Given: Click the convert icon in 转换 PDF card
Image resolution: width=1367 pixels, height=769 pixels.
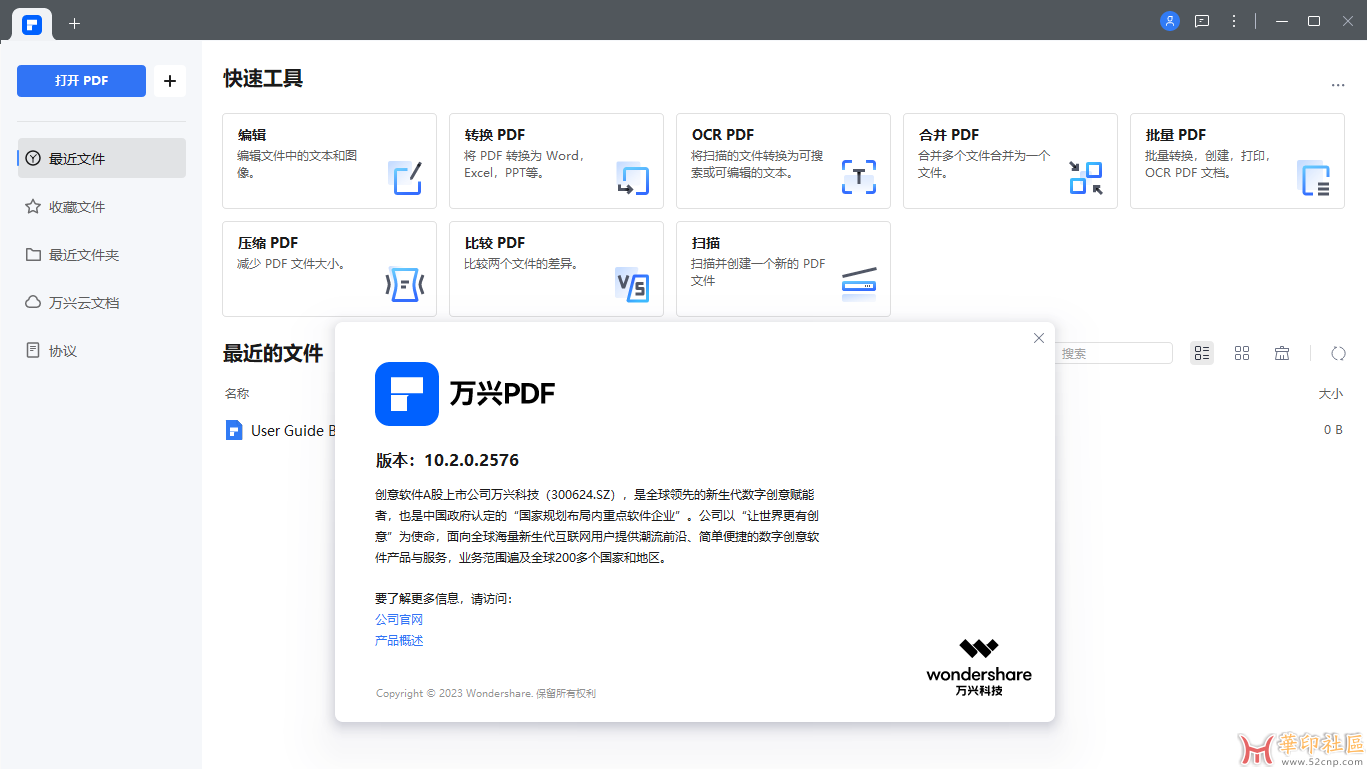Looking at the screenshot, I should (632, 178).
